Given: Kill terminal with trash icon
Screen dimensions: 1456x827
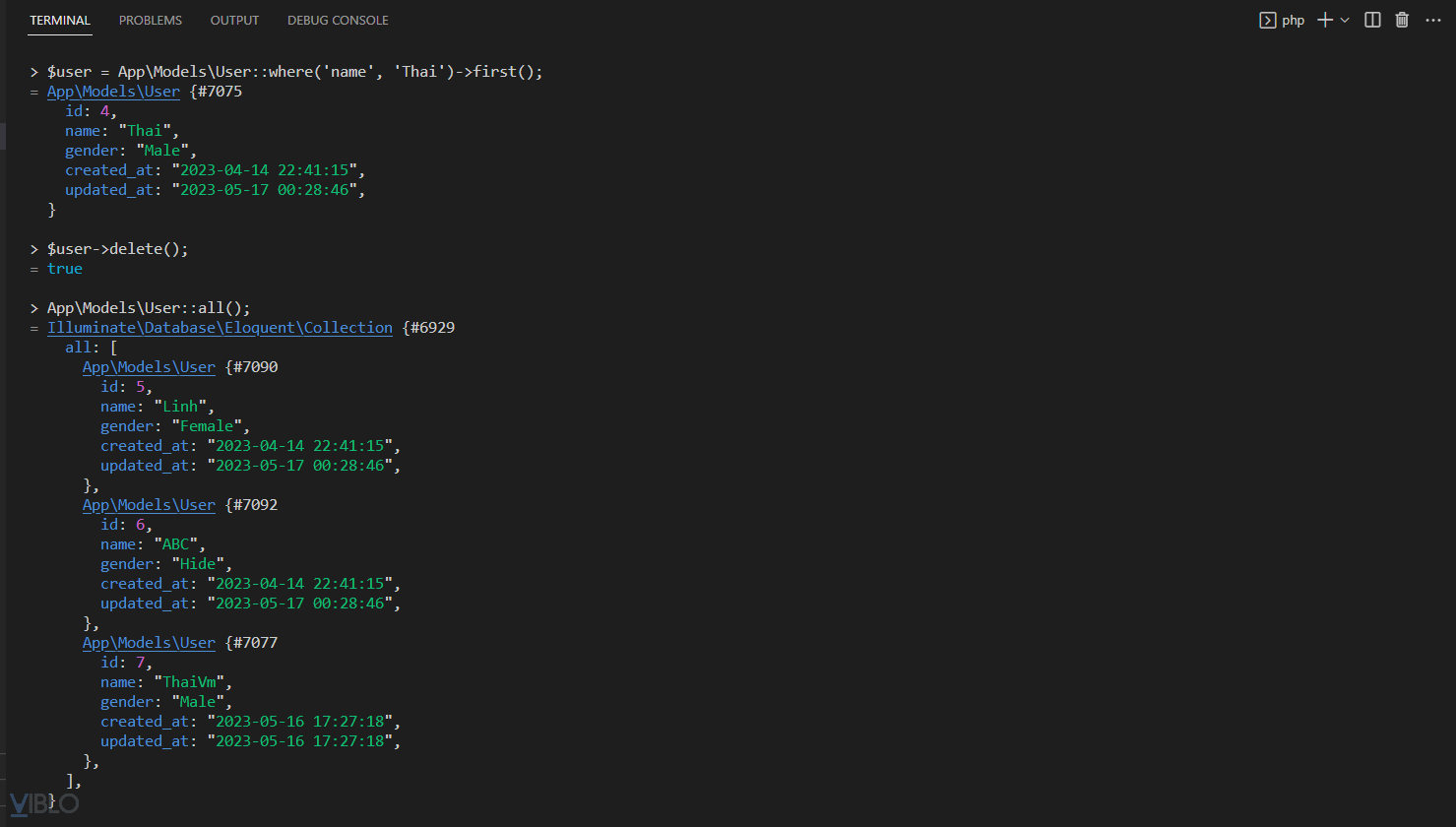Looking at the screenshot, I should click(x=1402, y=20).
